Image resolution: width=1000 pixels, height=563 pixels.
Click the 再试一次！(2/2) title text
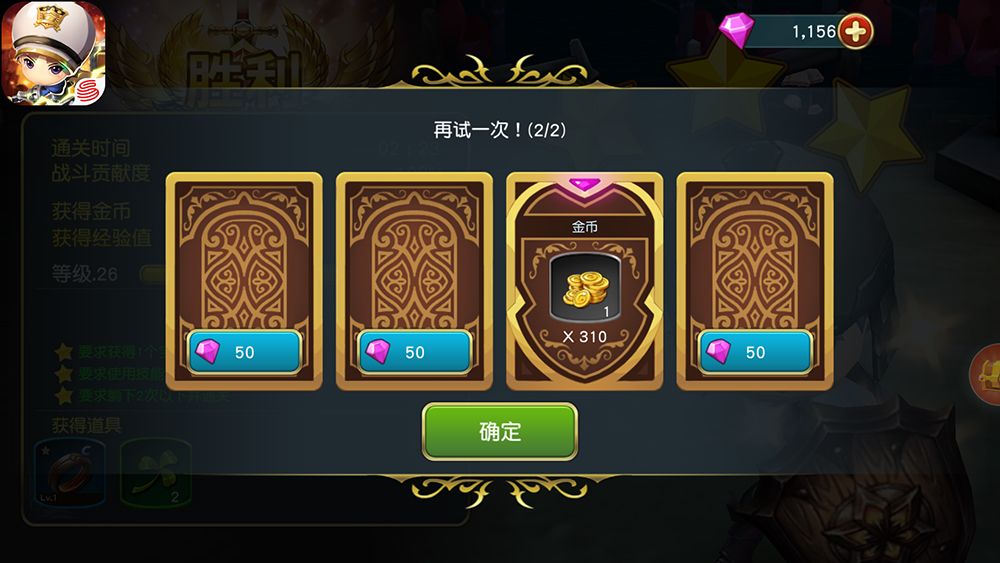[x=499, y=130]
